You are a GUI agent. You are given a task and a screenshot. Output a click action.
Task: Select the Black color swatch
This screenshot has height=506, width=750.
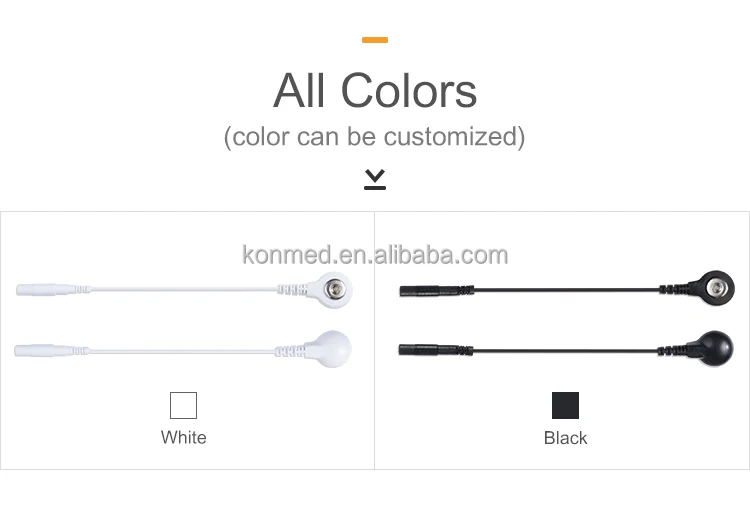pos(565,405)
